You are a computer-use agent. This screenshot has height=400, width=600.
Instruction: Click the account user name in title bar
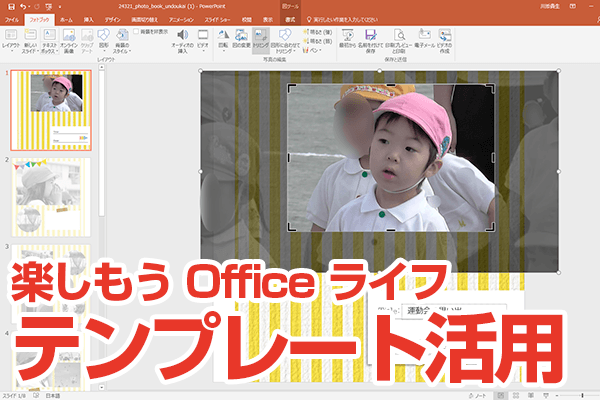[x=550, y=7]
